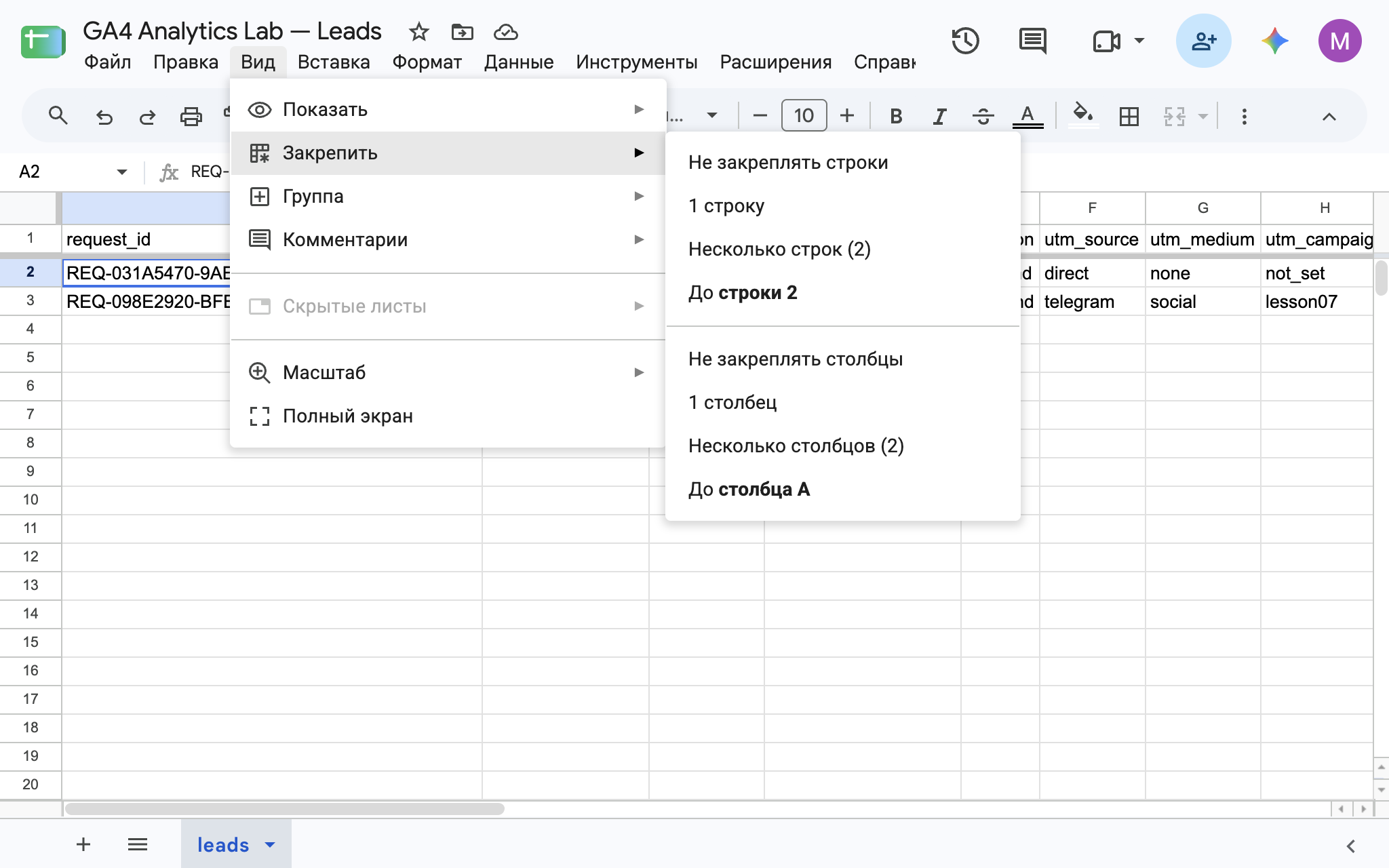The height and width of the screenshot is (868, 1389).
Task: Open the Формат menu
Action: pos(427,62)
